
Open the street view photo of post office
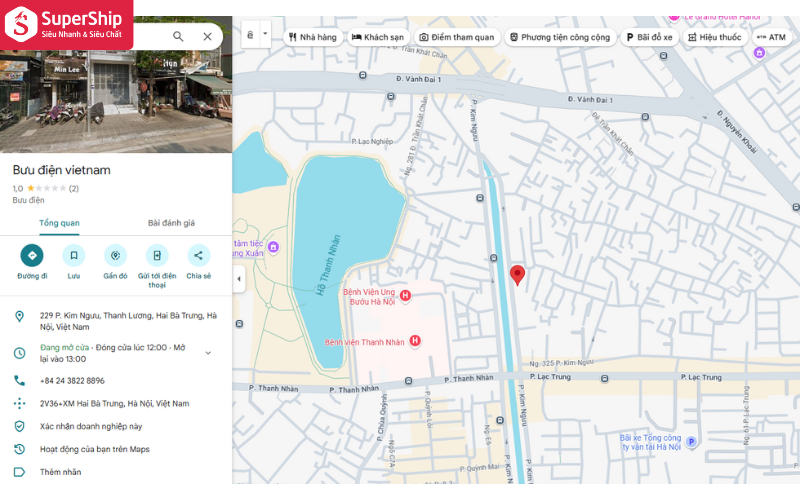coord(116,101)
